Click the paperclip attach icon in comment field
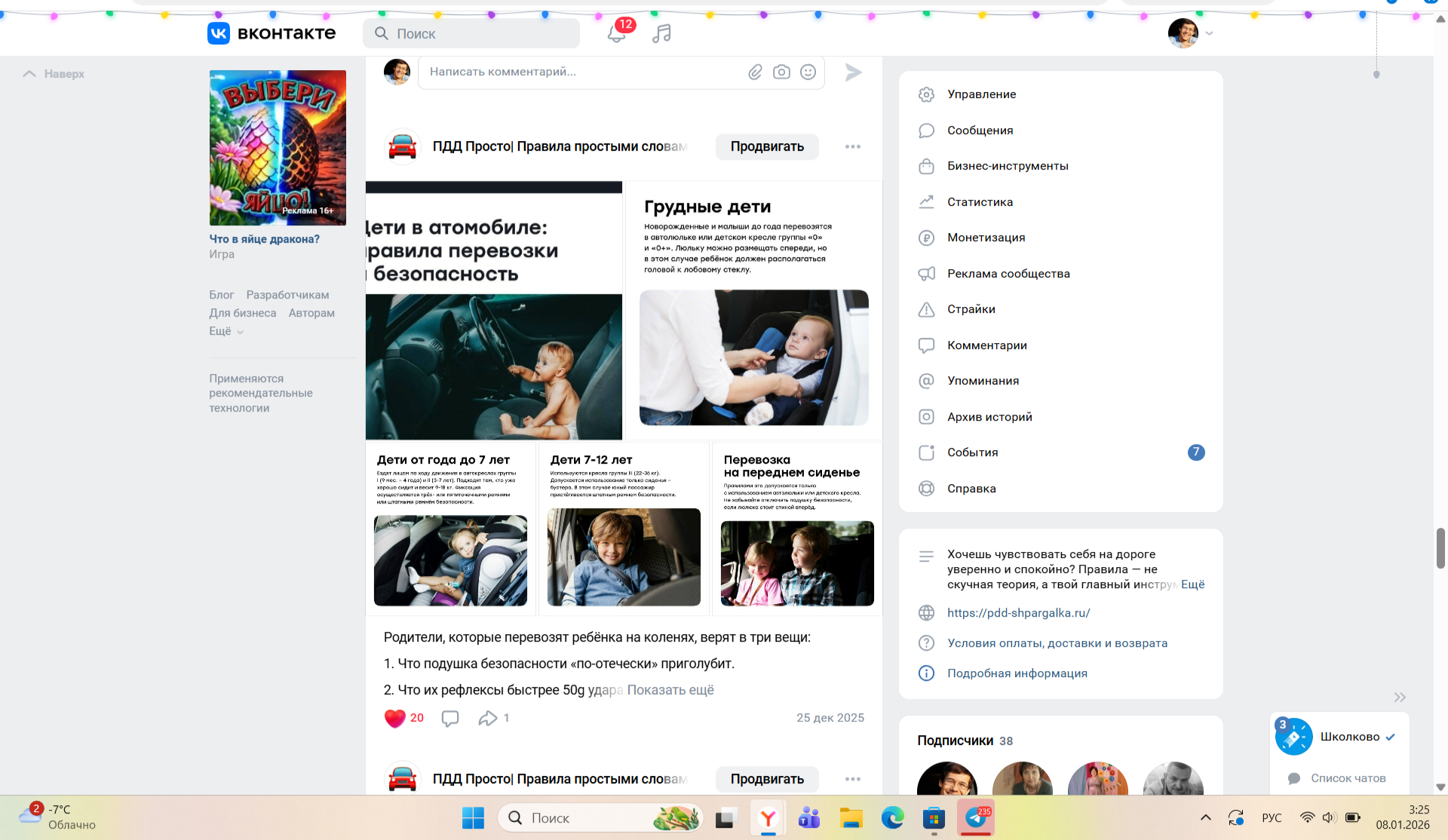This screenshot has width=1448, height=840. click(x=755, y=72)
